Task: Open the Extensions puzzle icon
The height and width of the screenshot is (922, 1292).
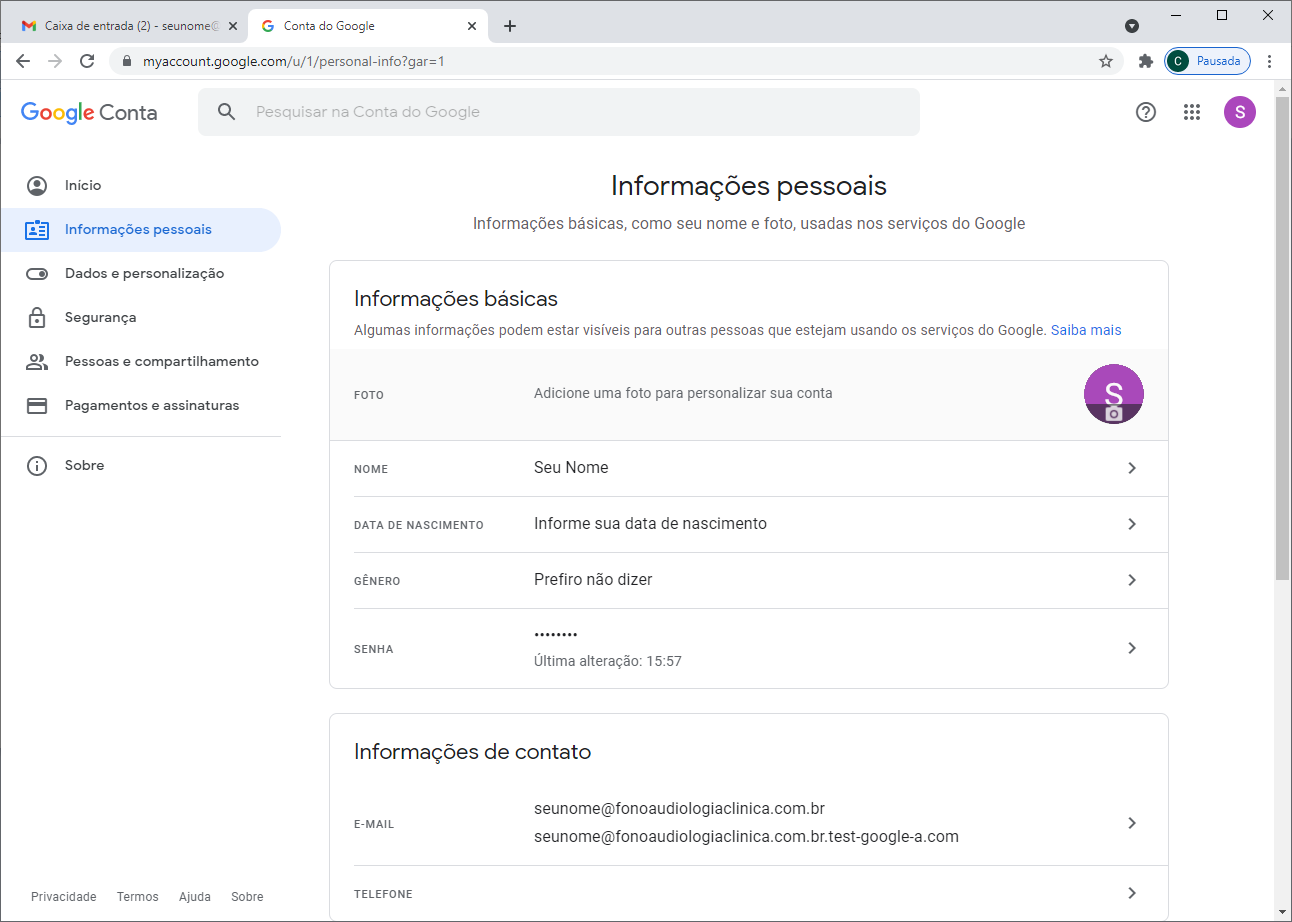Action: click(1146, 61)
